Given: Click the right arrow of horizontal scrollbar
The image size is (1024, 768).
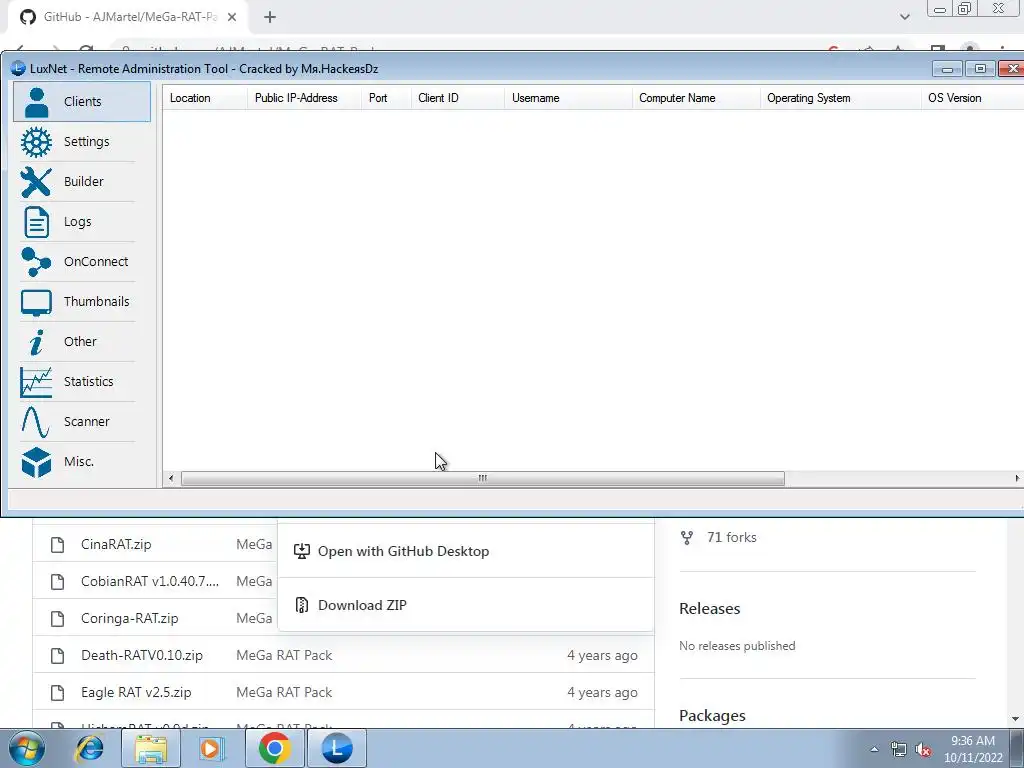Looking at the screenshot, I should point(1017,479).
